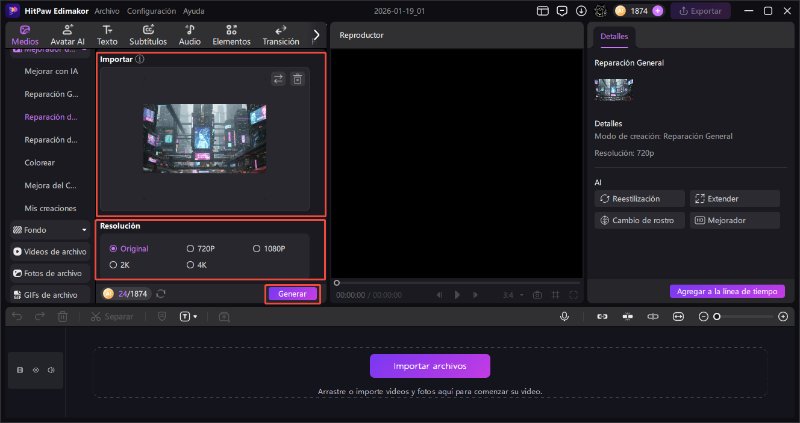
Task: Switch to the Elementos tab
Action: 231,35
